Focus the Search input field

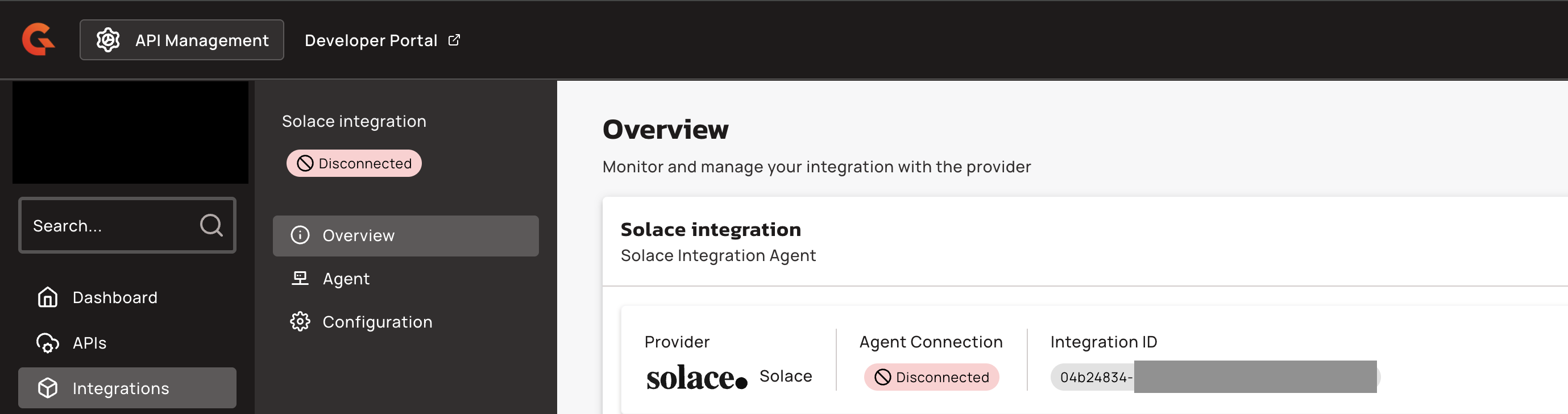[x=110, y=225]
